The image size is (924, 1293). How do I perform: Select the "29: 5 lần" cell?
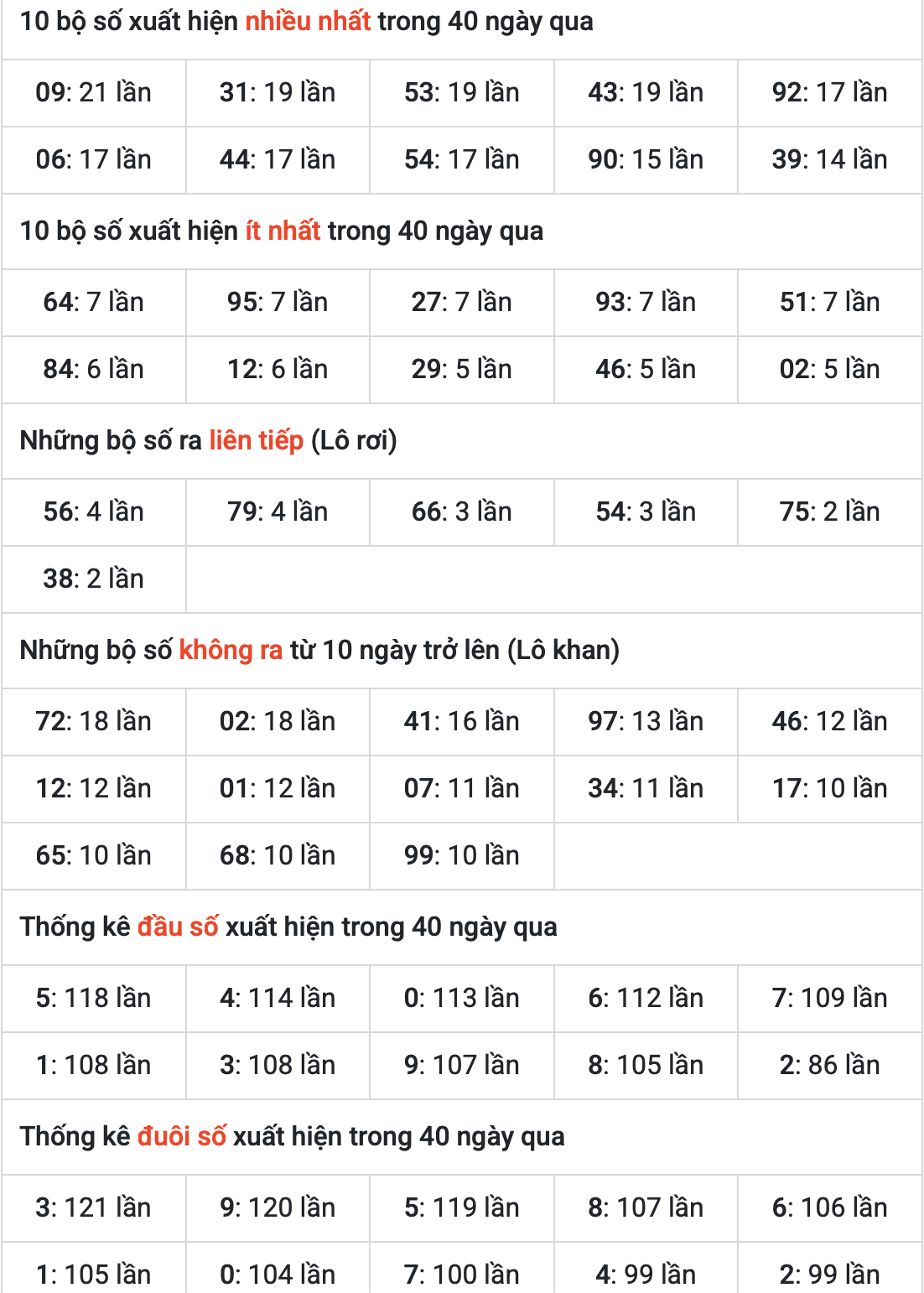(x=461, y=369)
